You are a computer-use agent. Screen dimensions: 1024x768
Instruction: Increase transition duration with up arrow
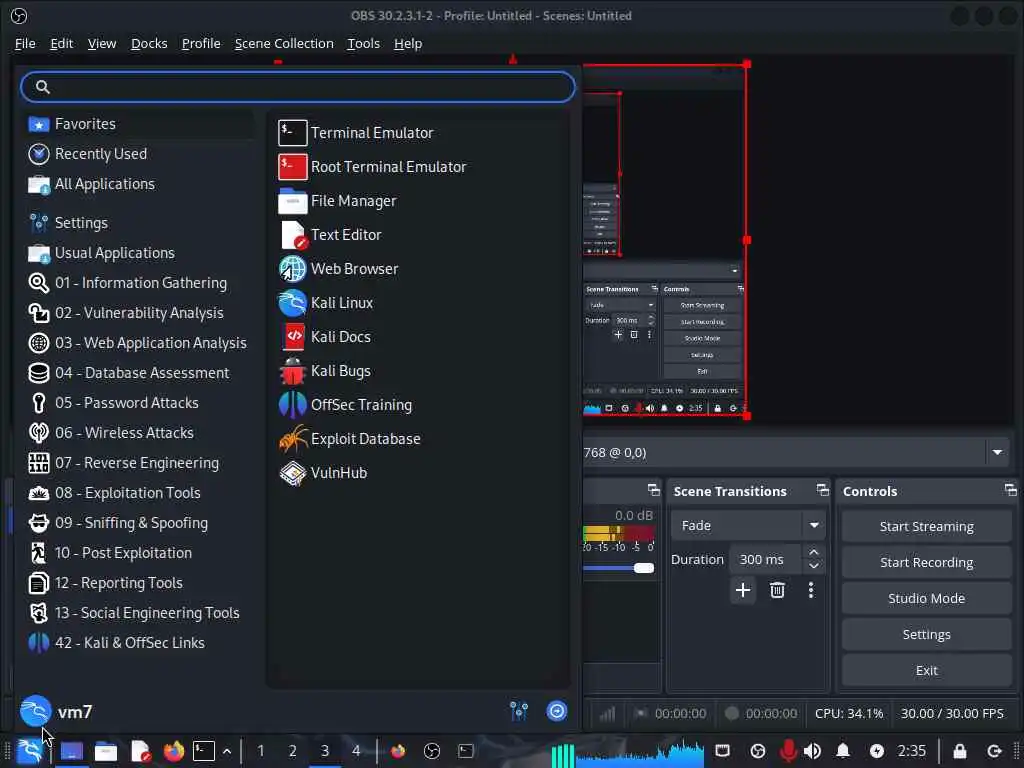(814, 552)
